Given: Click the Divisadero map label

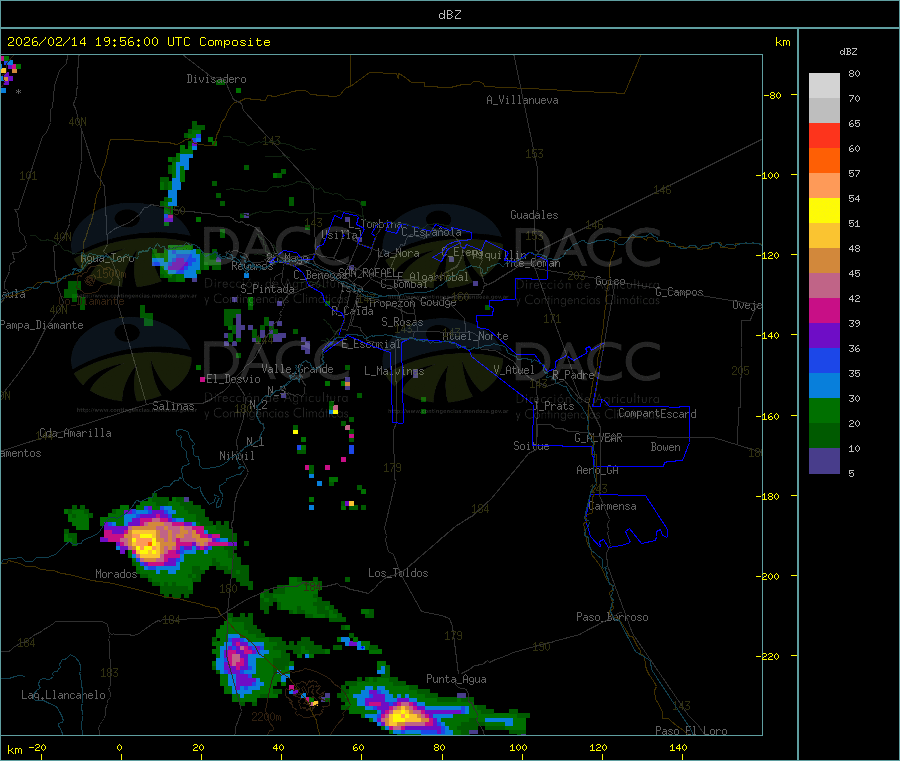Looking at the screenshot, I should [216, 79].
